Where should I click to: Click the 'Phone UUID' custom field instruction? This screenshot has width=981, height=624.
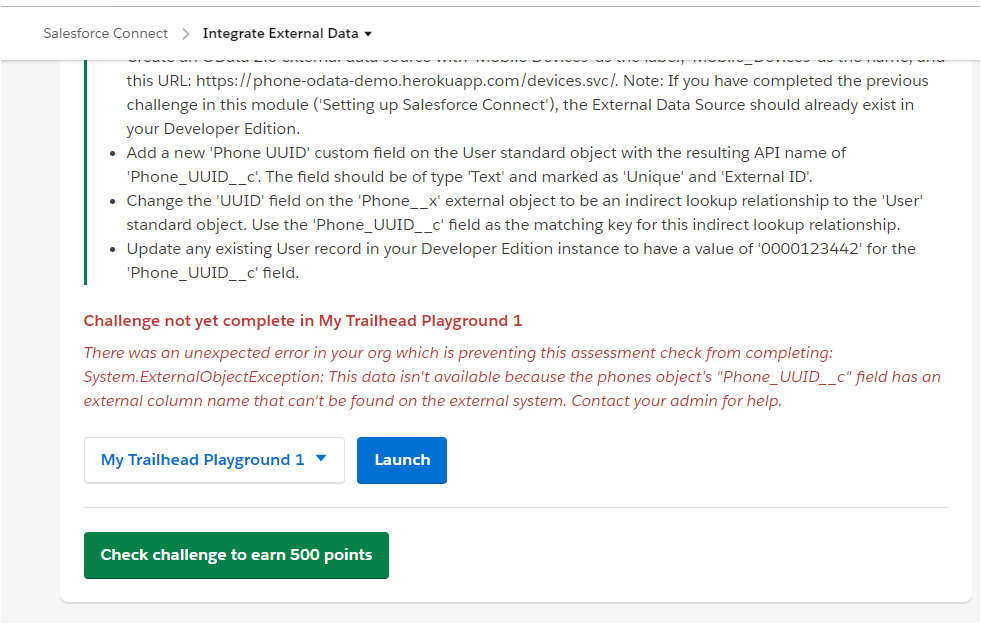click(x=486, y=153)
